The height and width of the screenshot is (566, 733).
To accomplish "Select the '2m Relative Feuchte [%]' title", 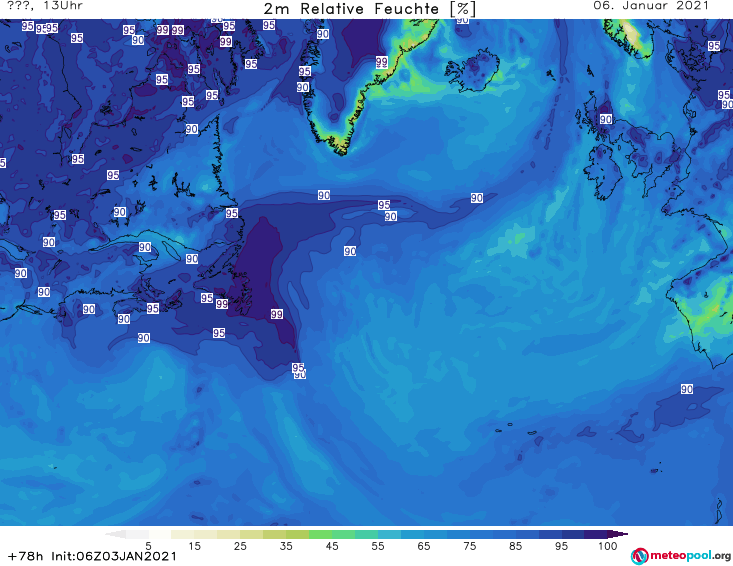I will [x=370, y=9].
